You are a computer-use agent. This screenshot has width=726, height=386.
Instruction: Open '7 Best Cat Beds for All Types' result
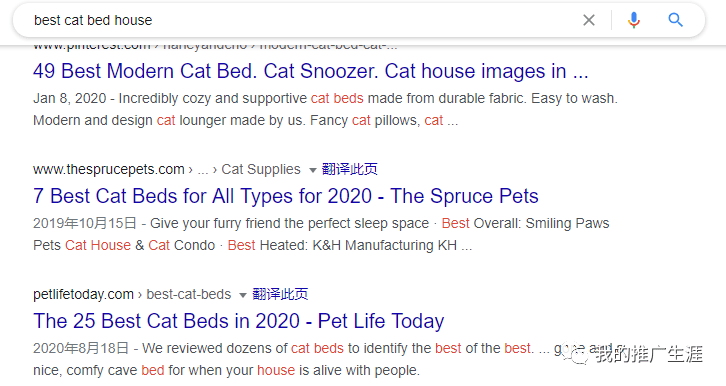pyautogui.click(x=286, y=196)
